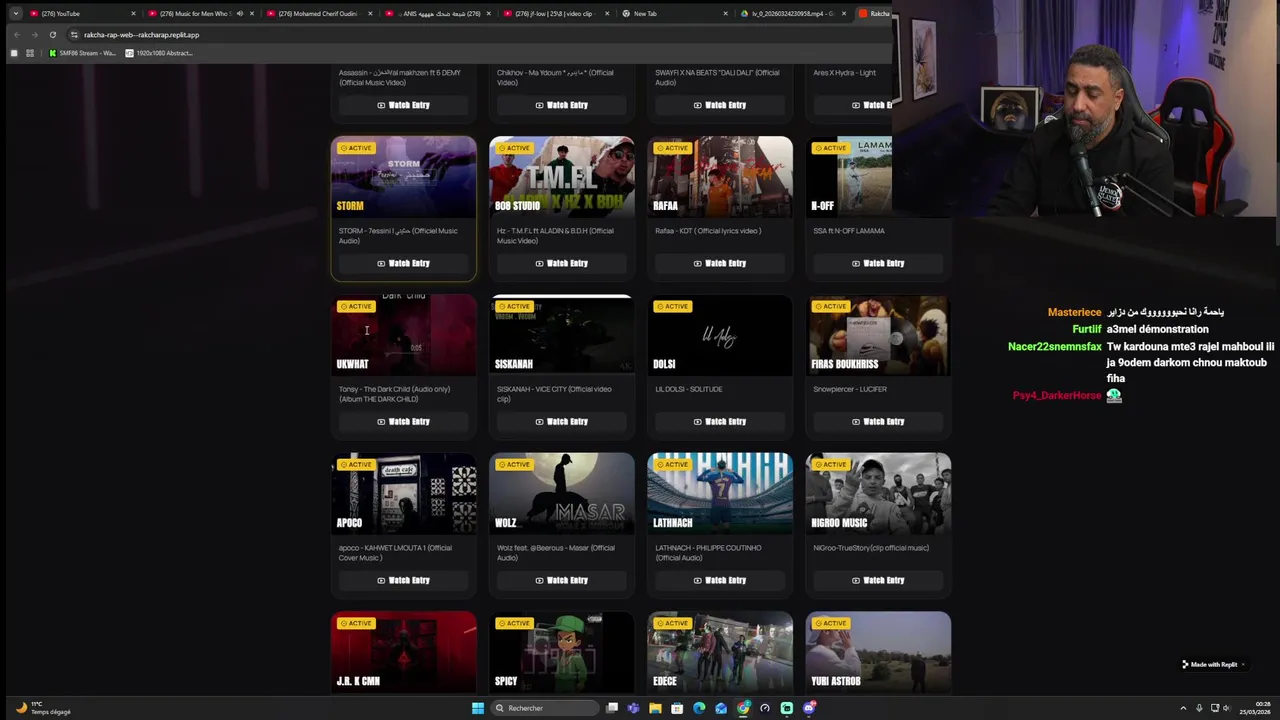Open the Windows Start menu
The width and height of the screenshot is (1280, 720).
click(478, 708)
